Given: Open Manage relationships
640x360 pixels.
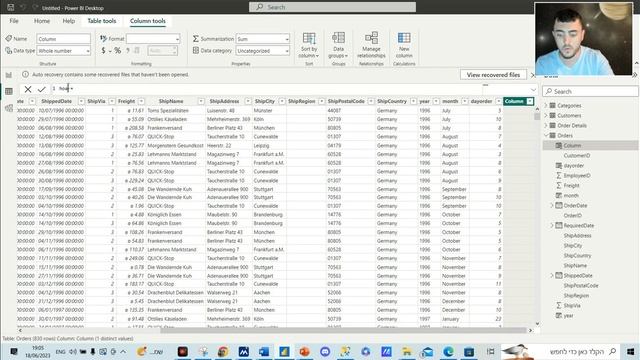Looking at the screenshot, I should click(x=371, y=45).
